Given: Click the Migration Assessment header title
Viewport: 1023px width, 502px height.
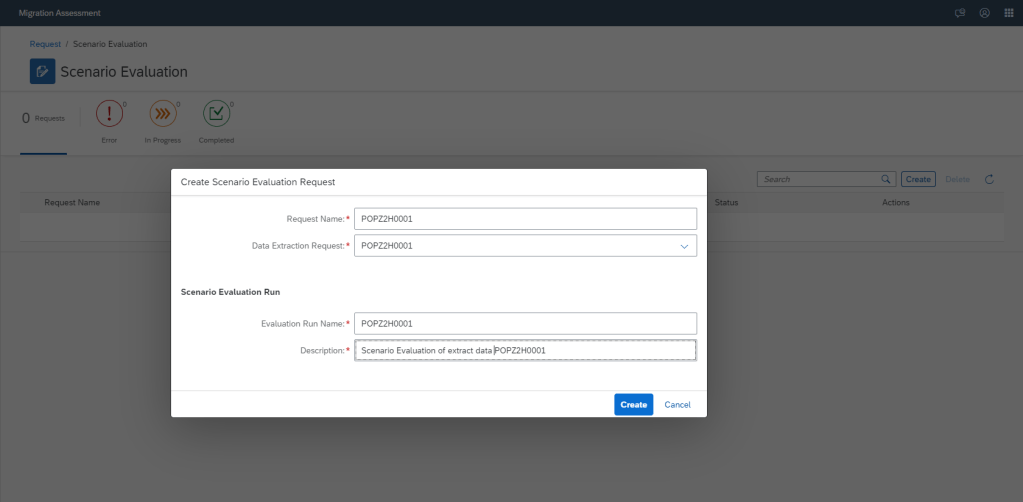Looking at the screenshot, I should tap(59, 12).
